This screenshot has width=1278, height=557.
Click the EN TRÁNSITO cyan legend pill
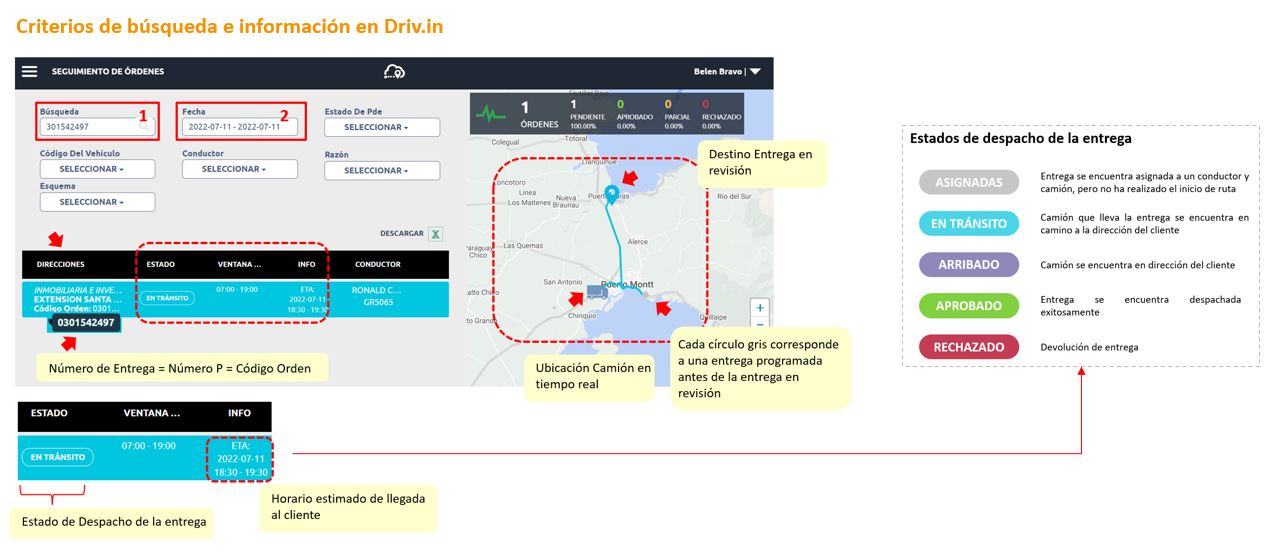tap(969, 223)
